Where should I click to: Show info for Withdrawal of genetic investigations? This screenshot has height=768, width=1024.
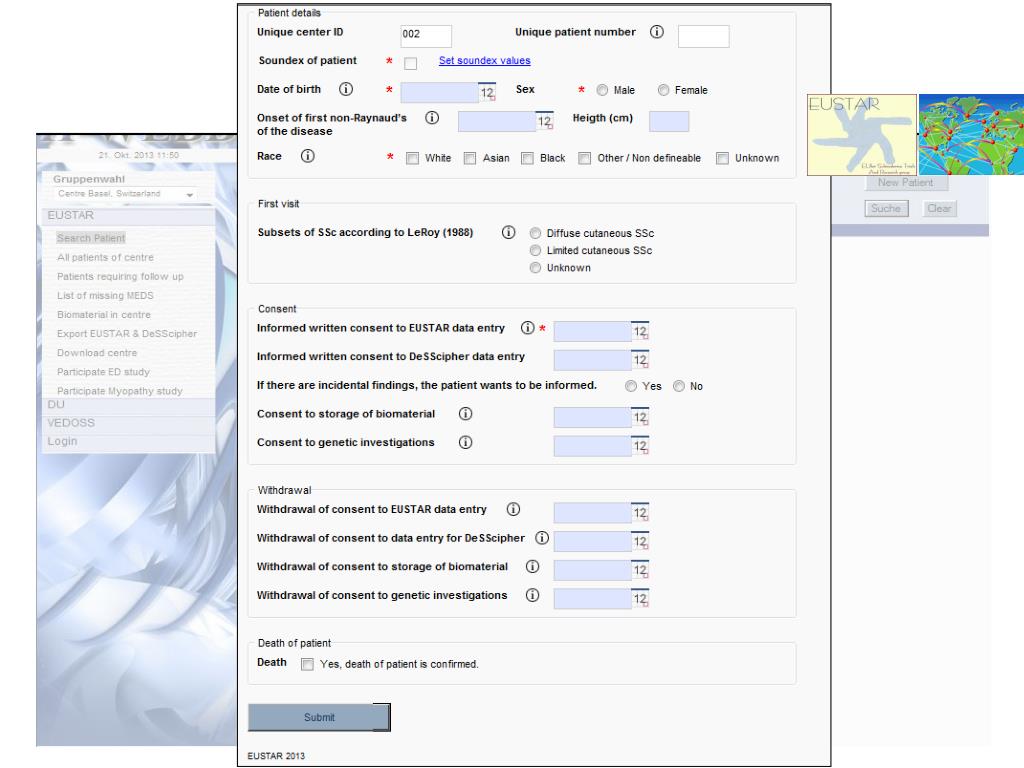pos(532,596)
